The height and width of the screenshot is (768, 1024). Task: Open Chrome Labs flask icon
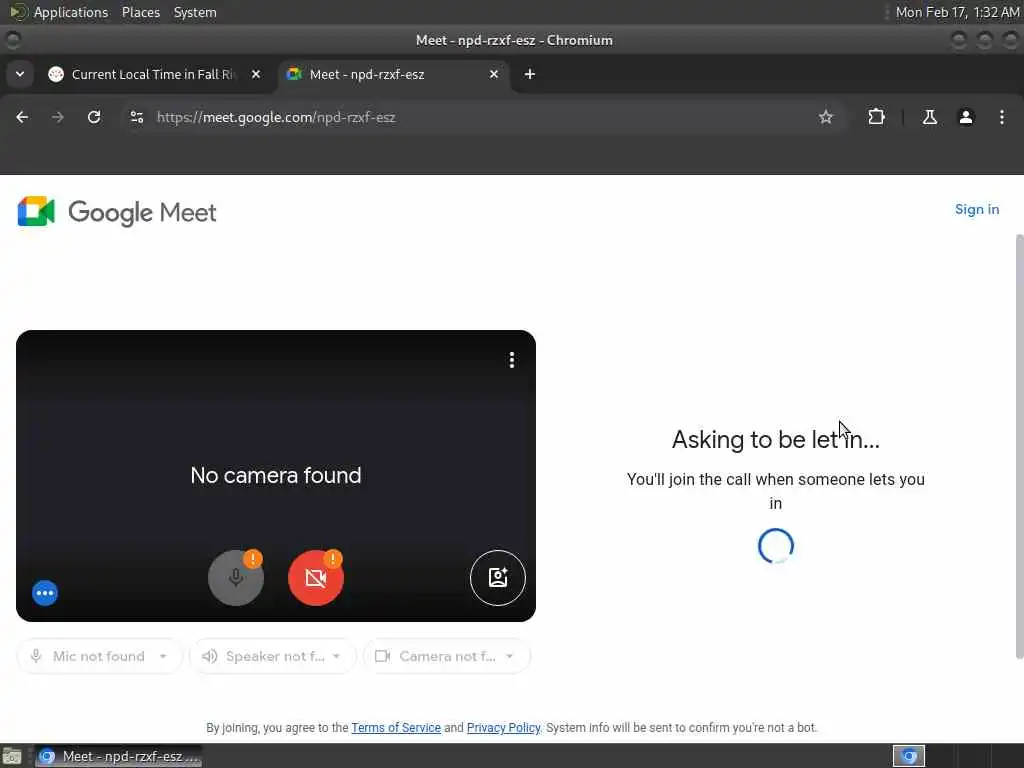pyautogui.click(x=929, y=117)
